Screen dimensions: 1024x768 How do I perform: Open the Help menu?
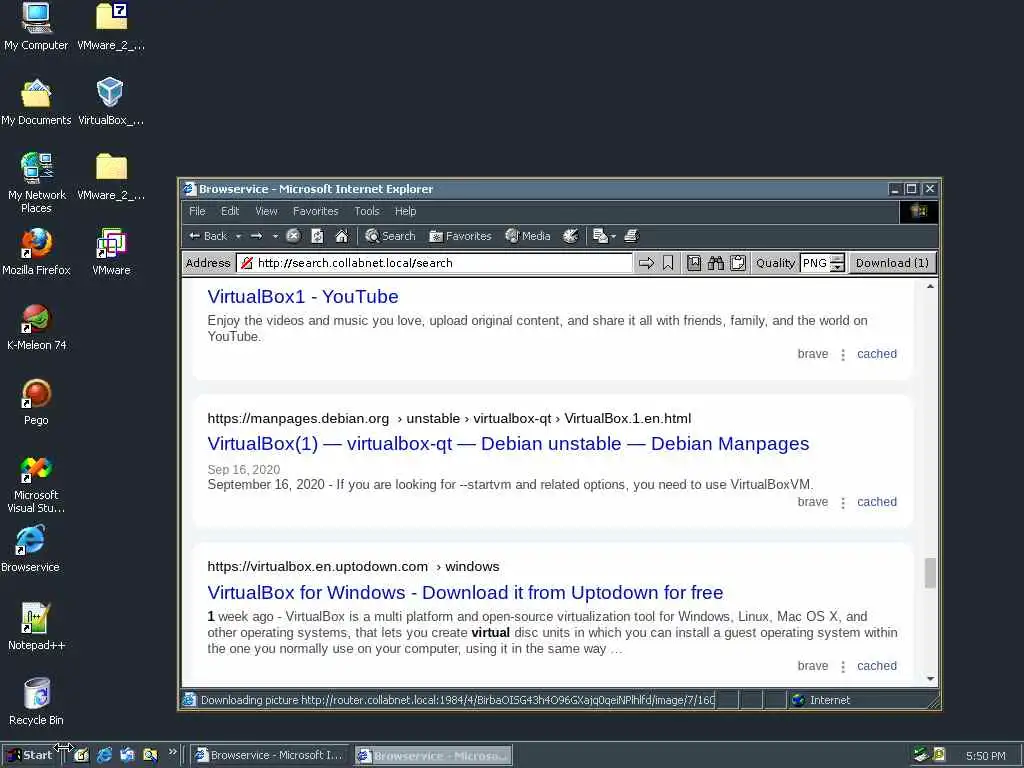point(406,211)
